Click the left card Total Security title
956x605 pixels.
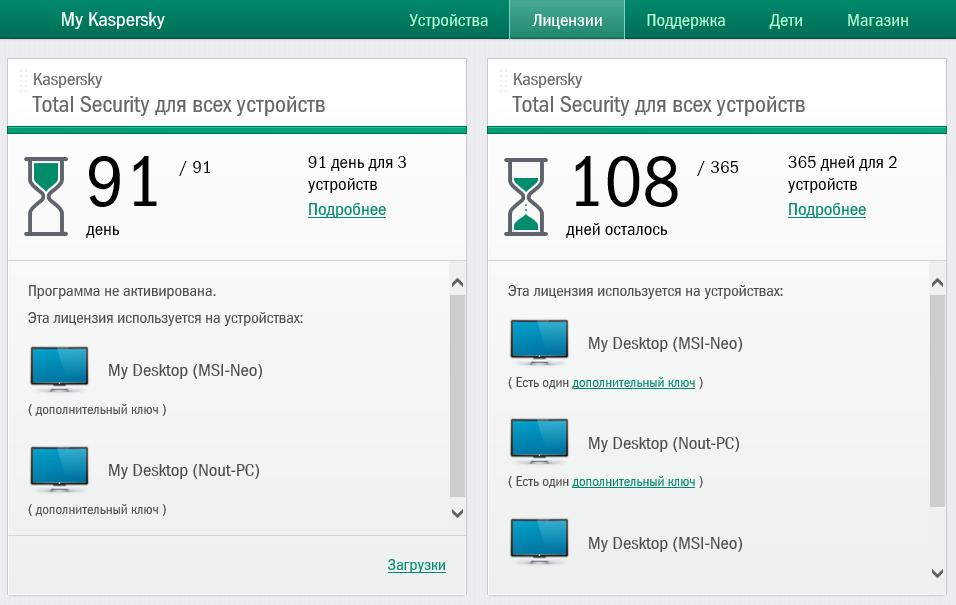[179, 105]
